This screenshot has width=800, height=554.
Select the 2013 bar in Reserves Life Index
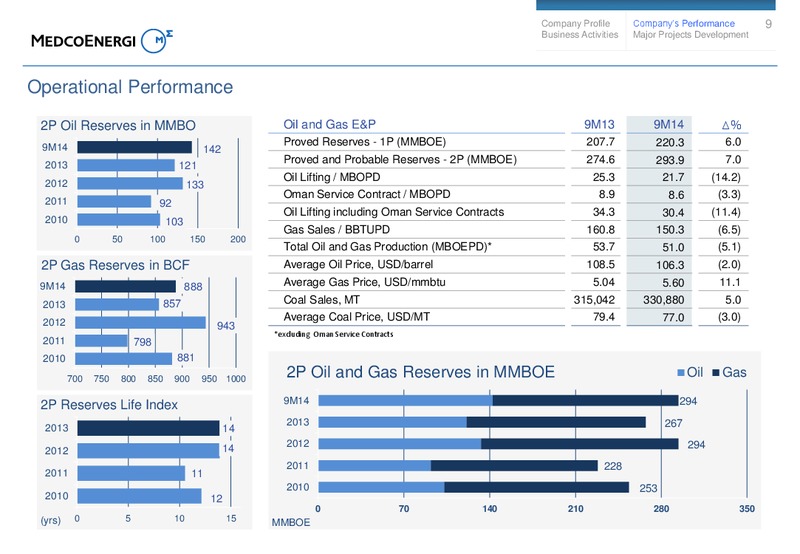click(x=148, y=429)
